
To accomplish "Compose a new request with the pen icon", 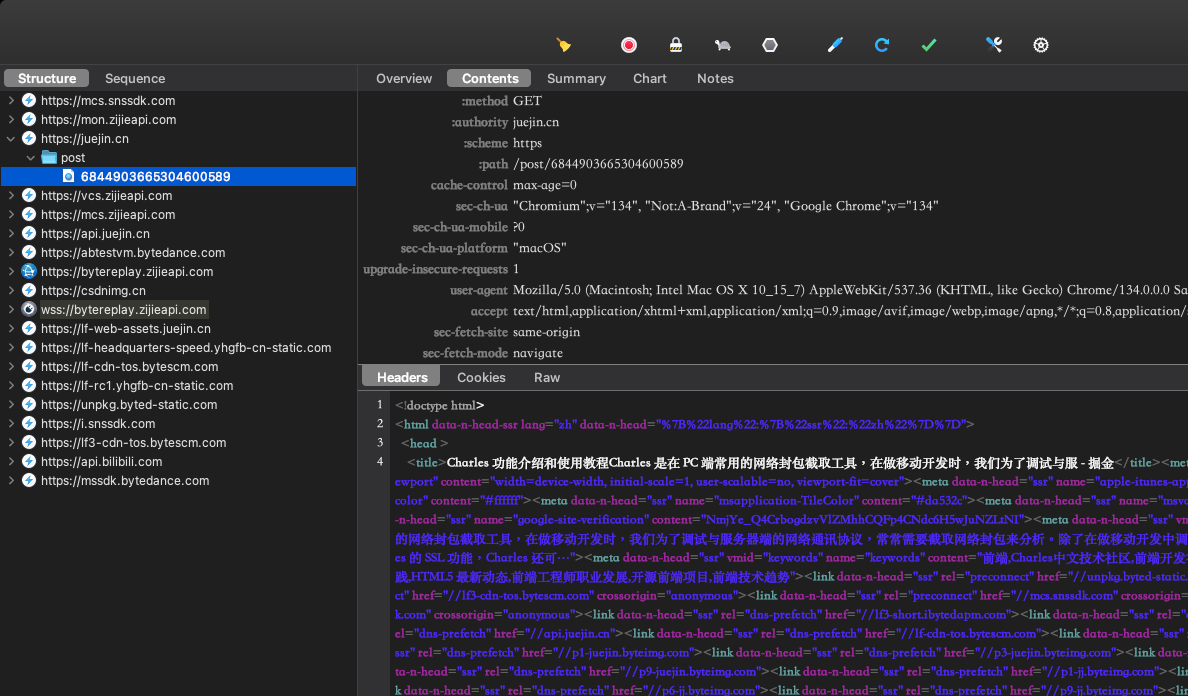I will pos(835,45).
